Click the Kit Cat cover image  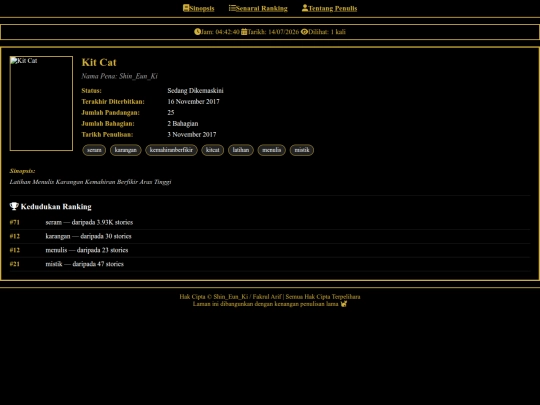pyautogui.click(x=41, y=103)
